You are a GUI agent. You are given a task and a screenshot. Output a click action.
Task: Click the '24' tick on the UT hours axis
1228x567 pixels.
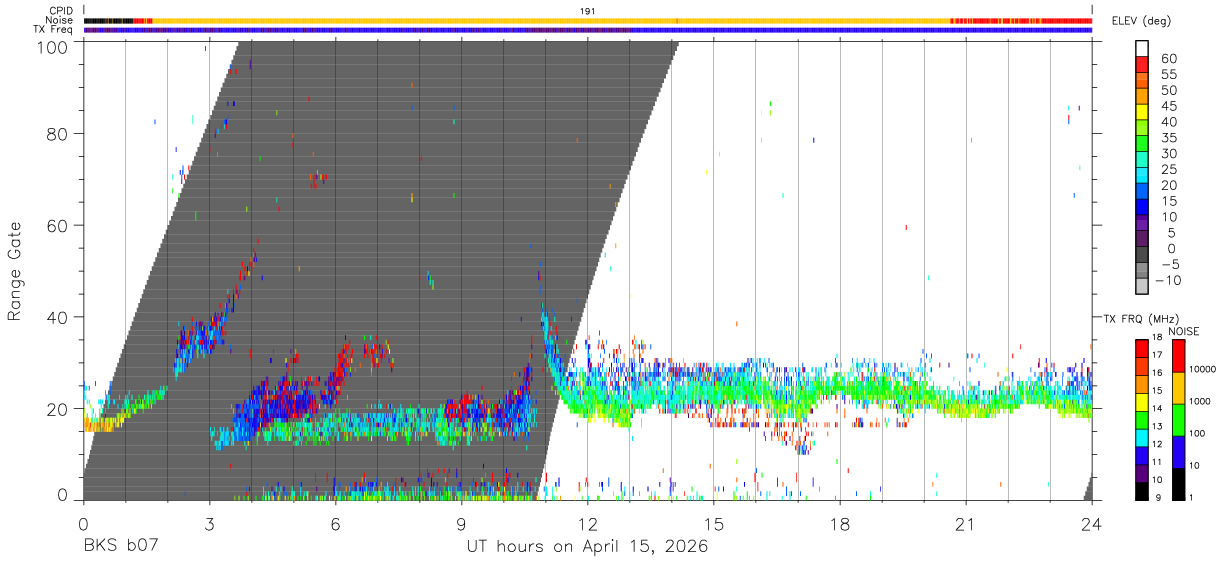tap(1091, 523)
